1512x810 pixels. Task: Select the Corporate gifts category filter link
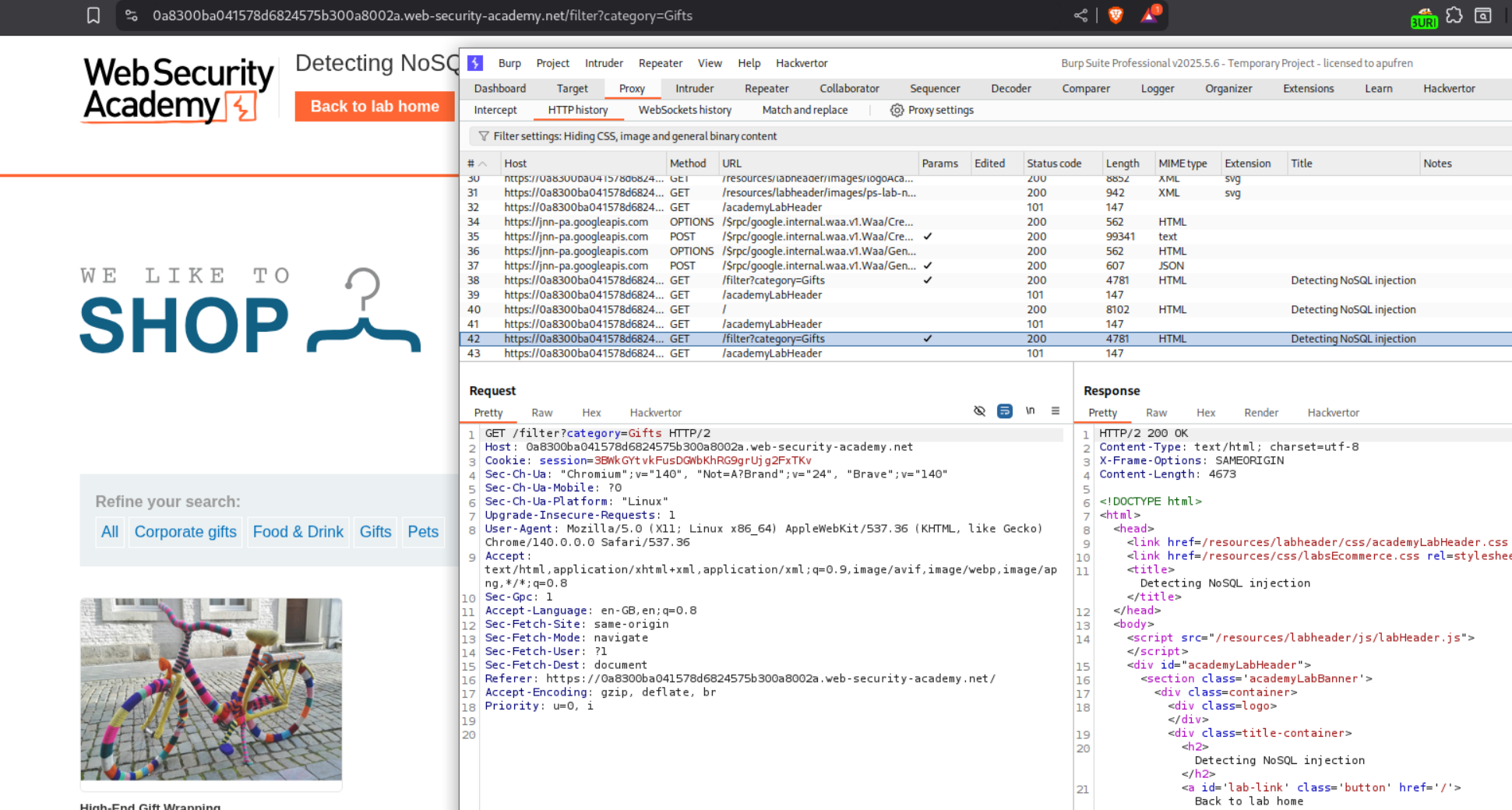[185, 532]
